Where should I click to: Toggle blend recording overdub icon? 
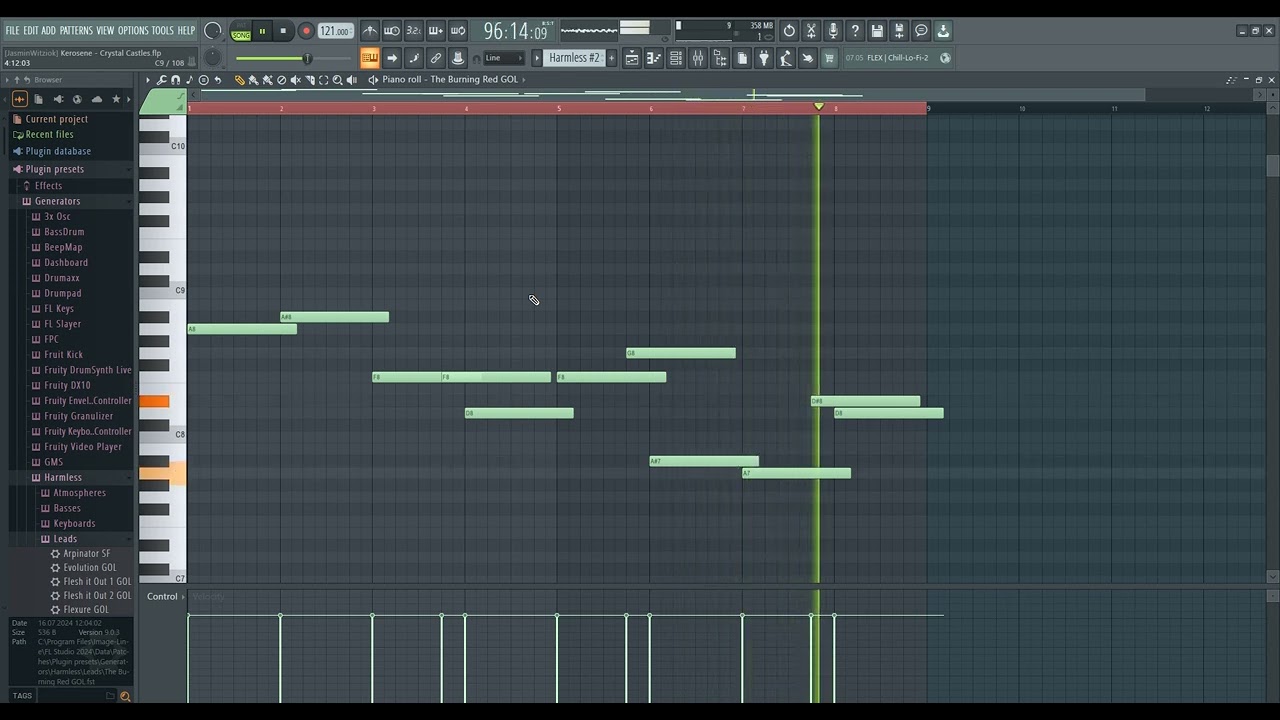436,31
